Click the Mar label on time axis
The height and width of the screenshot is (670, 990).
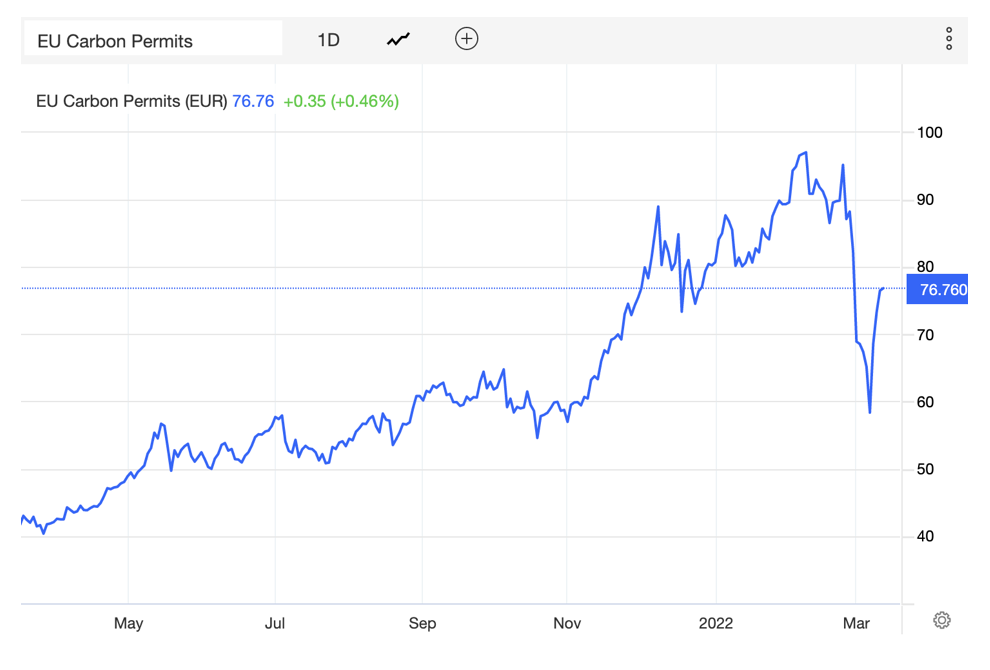[x=857, y=623]
